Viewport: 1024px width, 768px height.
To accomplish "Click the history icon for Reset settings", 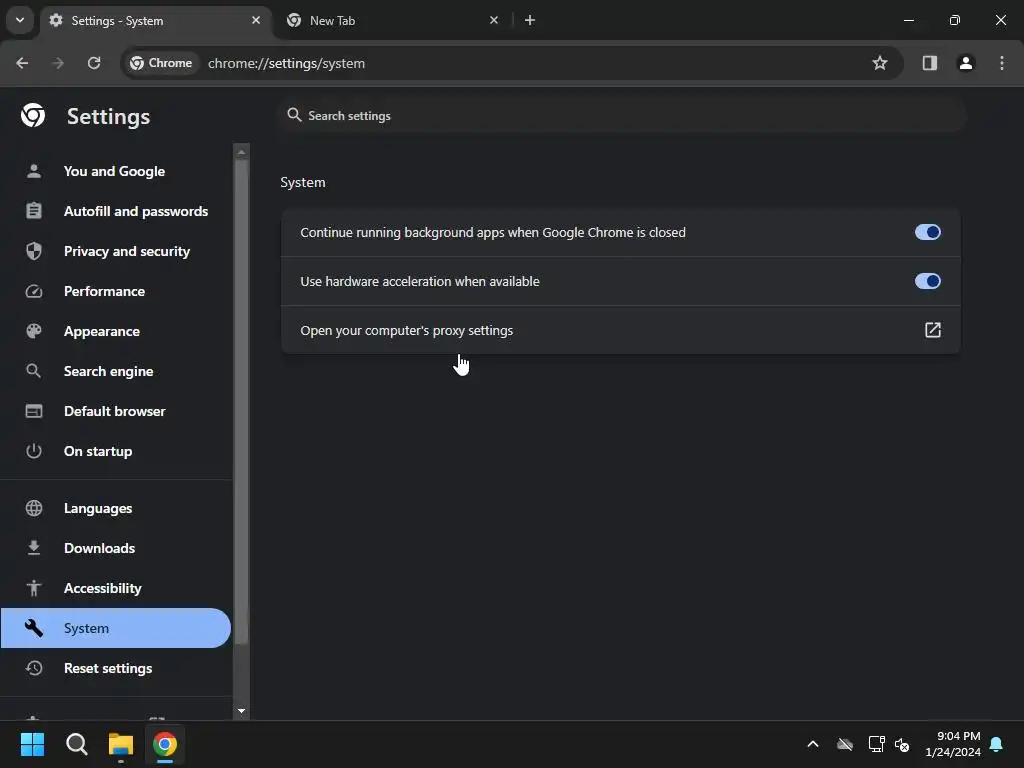I will (34, 668).
